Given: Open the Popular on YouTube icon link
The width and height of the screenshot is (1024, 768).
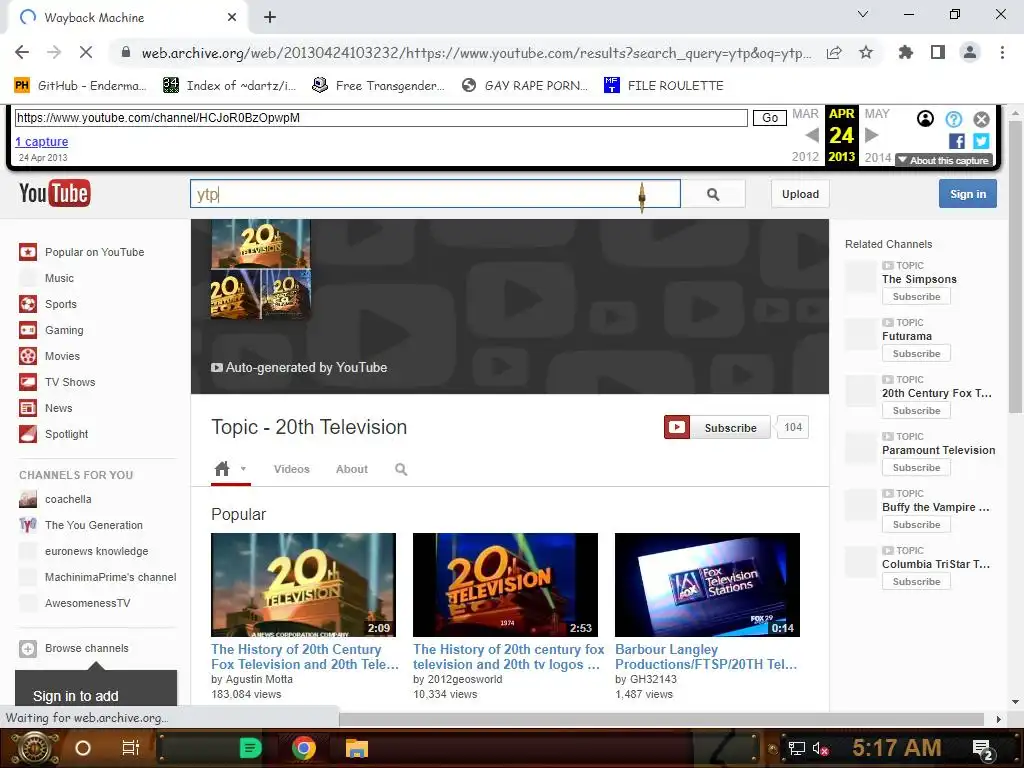Looking at the screenshot, I should tap(28, 252).
